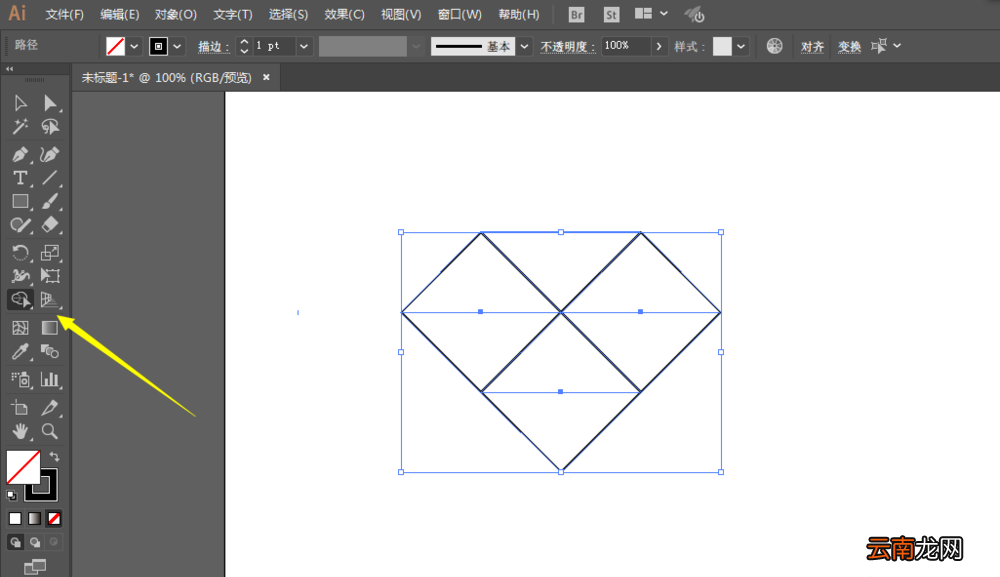Select the Paintbrush tool

pos(50,201)
